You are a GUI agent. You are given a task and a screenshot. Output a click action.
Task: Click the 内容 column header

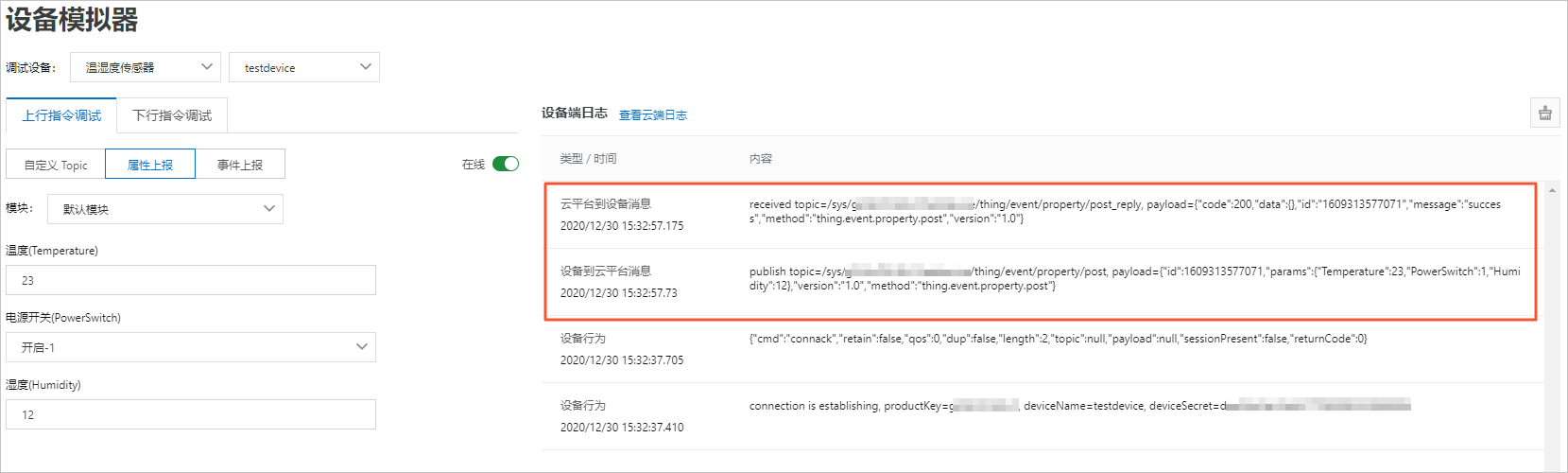click(761, 159)
